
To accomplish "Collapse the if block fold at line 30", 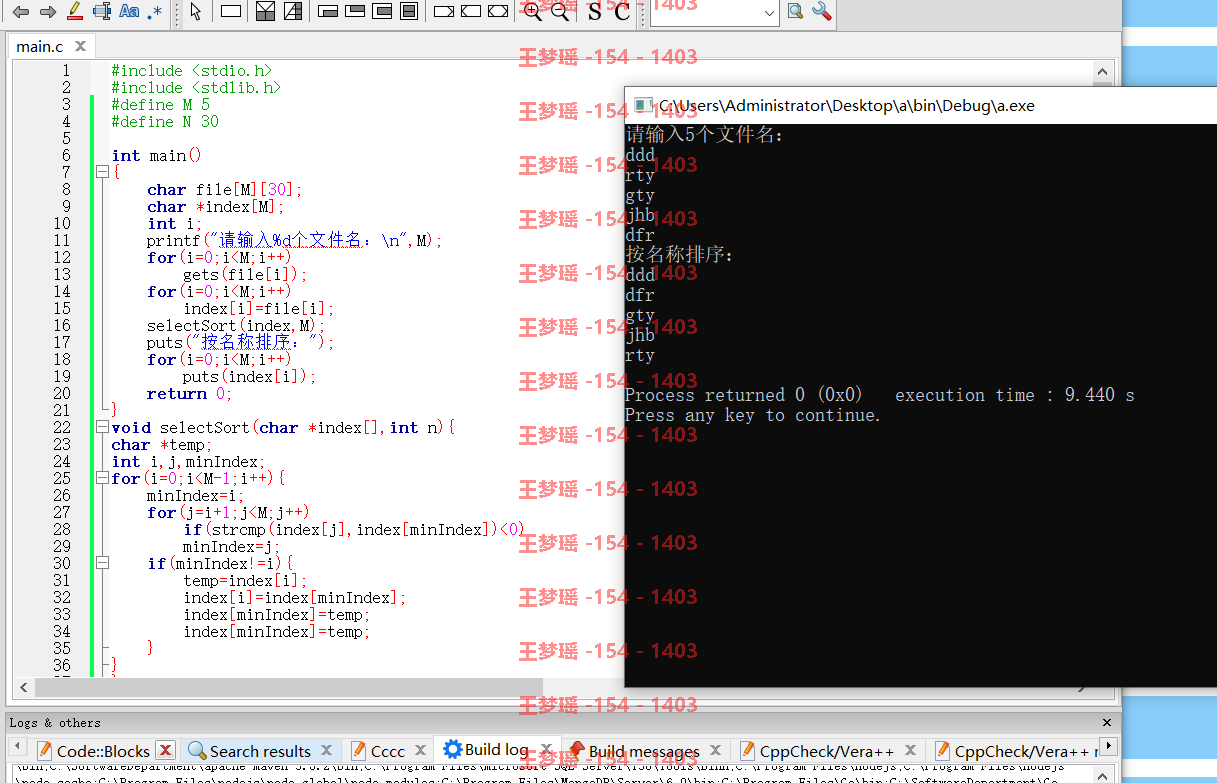I will click(101, 563).
